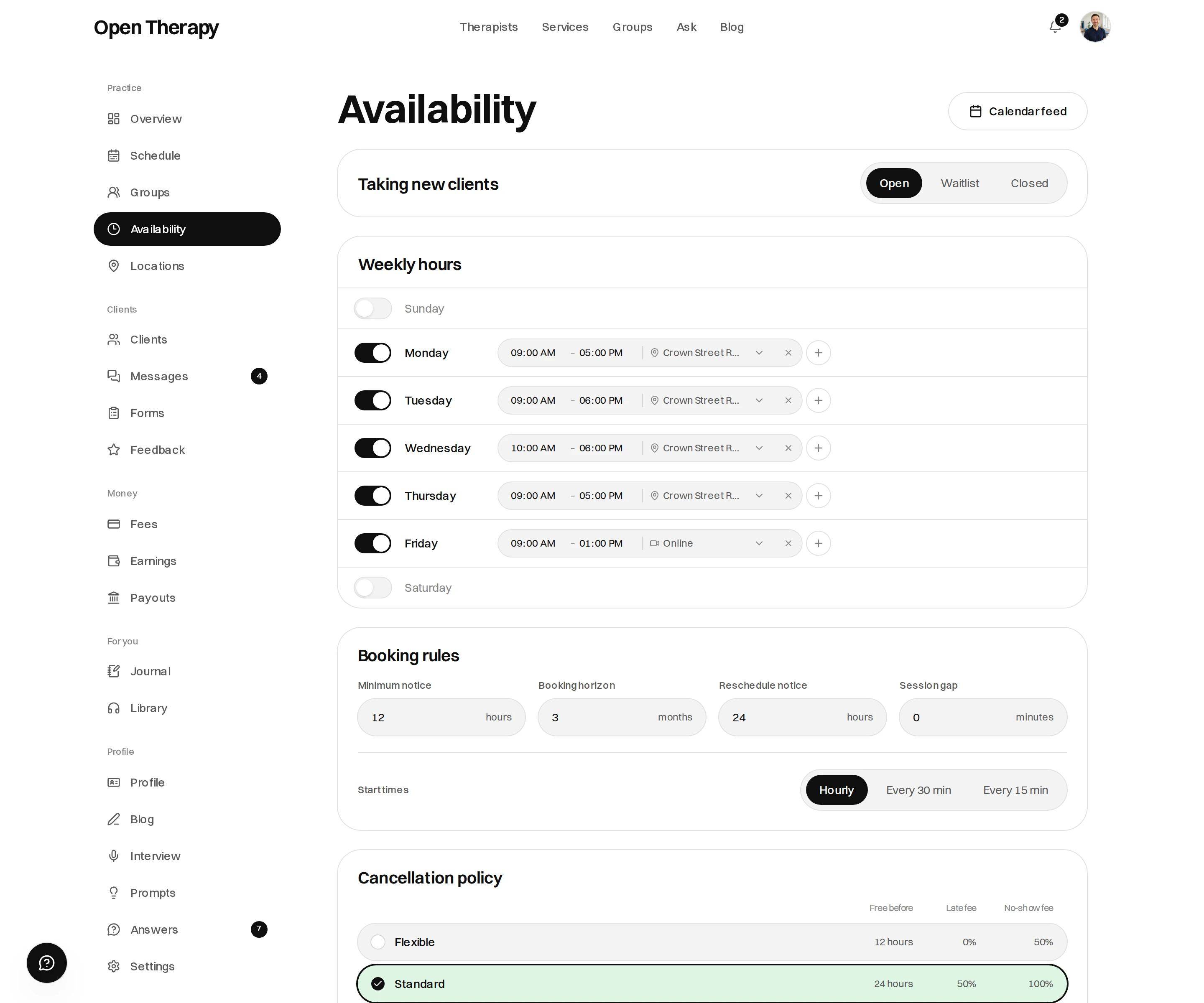Click the Payouts bank icon in sidebar
Screen dimensions: 1204x1003
coord(114,598)
